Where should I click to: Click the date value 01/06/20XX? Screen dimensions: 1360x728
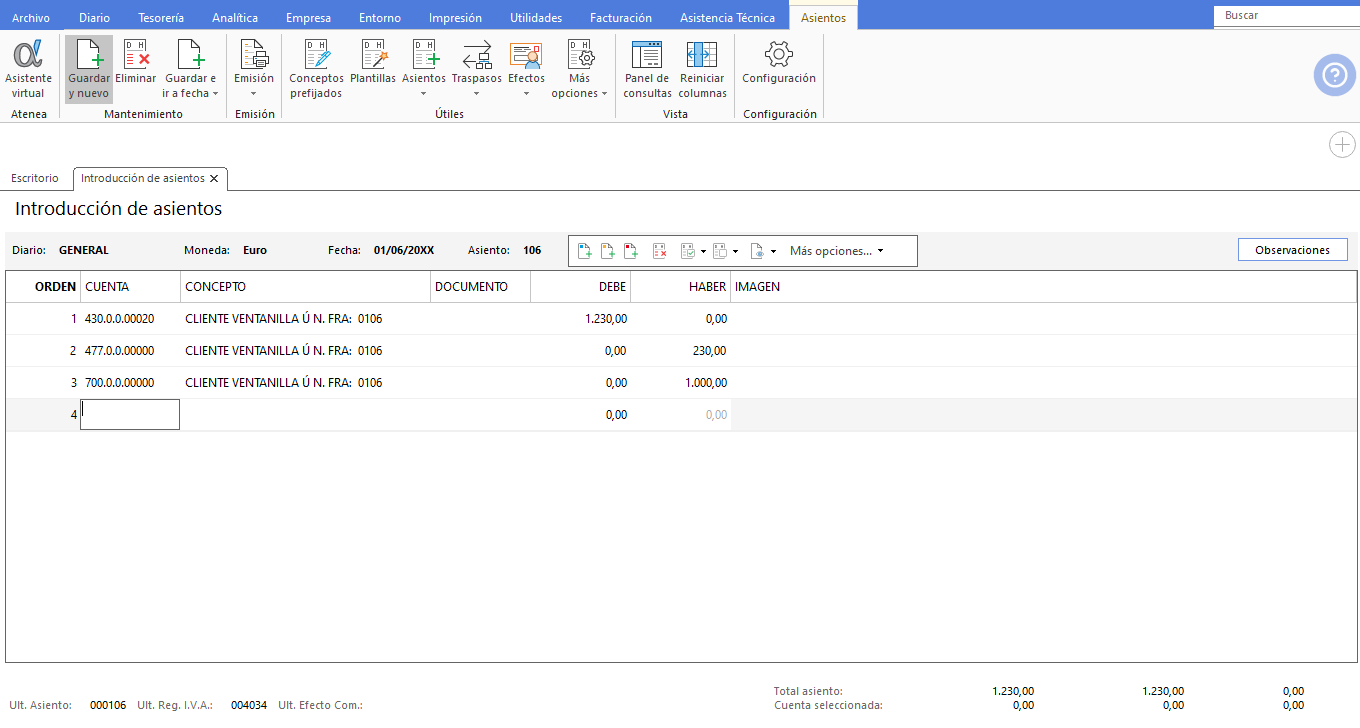coord(404,251)
